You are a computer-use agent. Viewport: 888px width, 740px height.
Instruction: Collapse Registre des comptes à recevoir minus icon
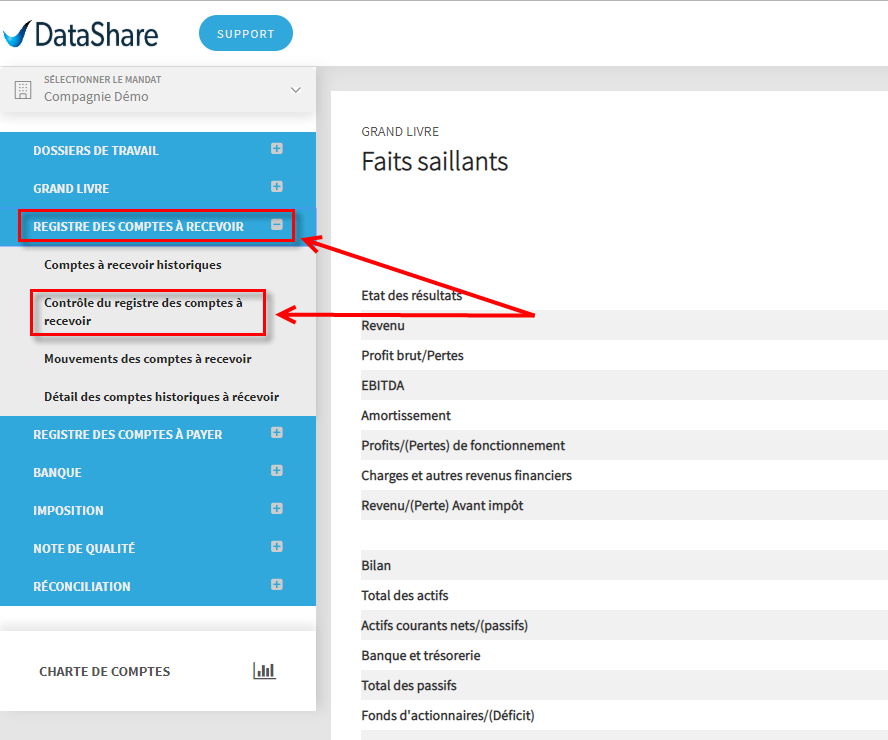[x=276, y=225]
